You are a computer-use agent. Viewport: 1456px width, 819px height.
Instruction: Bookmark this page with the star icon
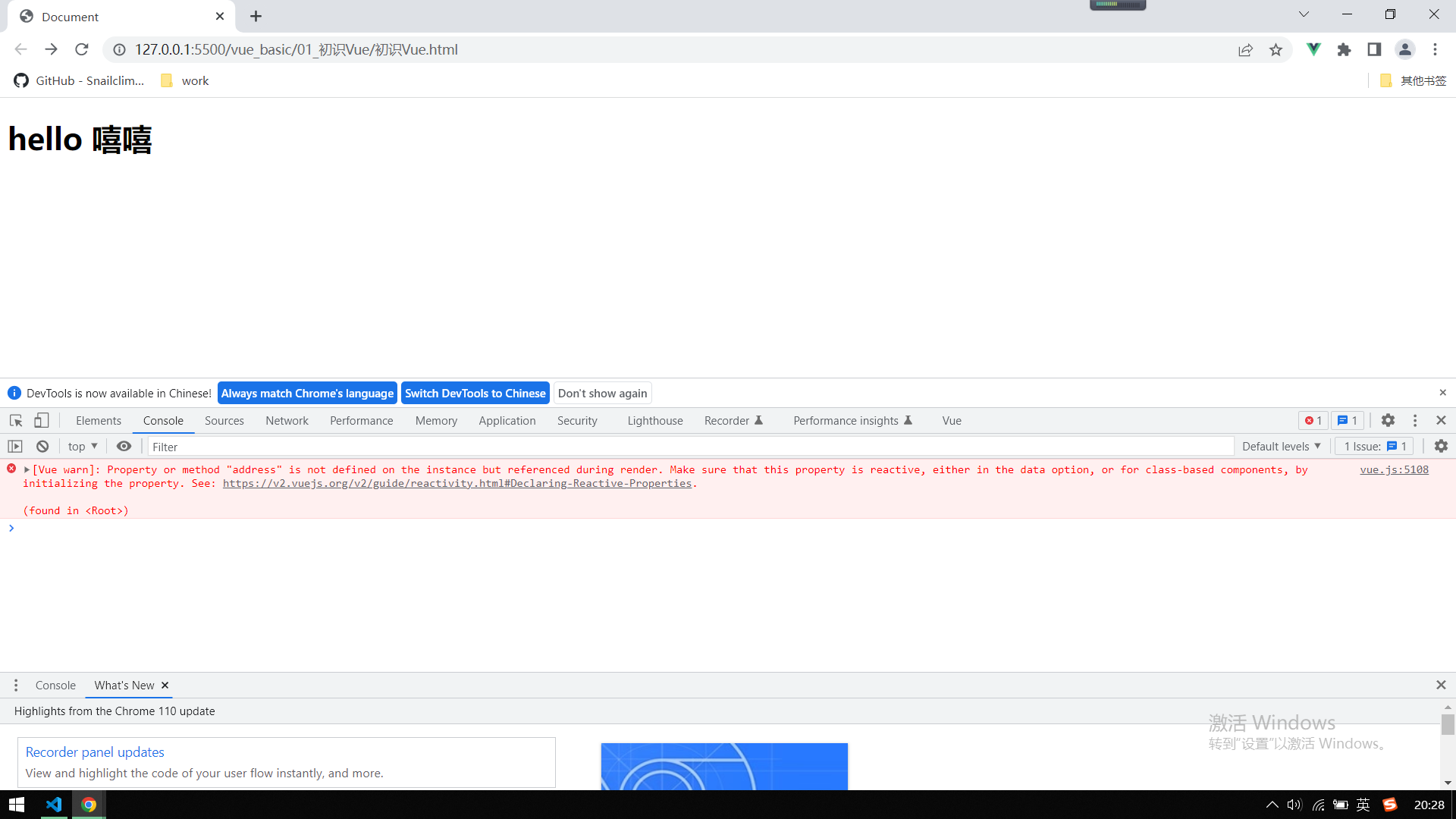1276,49
